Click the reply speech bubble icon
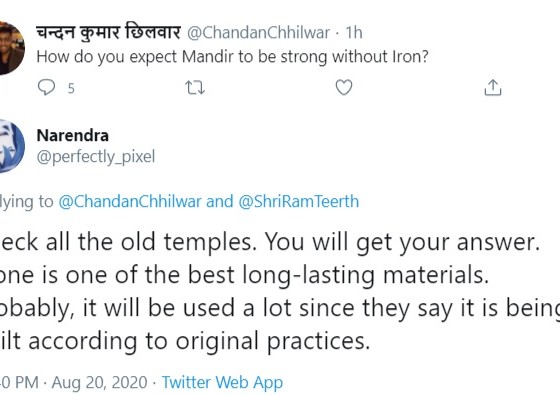 pos(46,87)
